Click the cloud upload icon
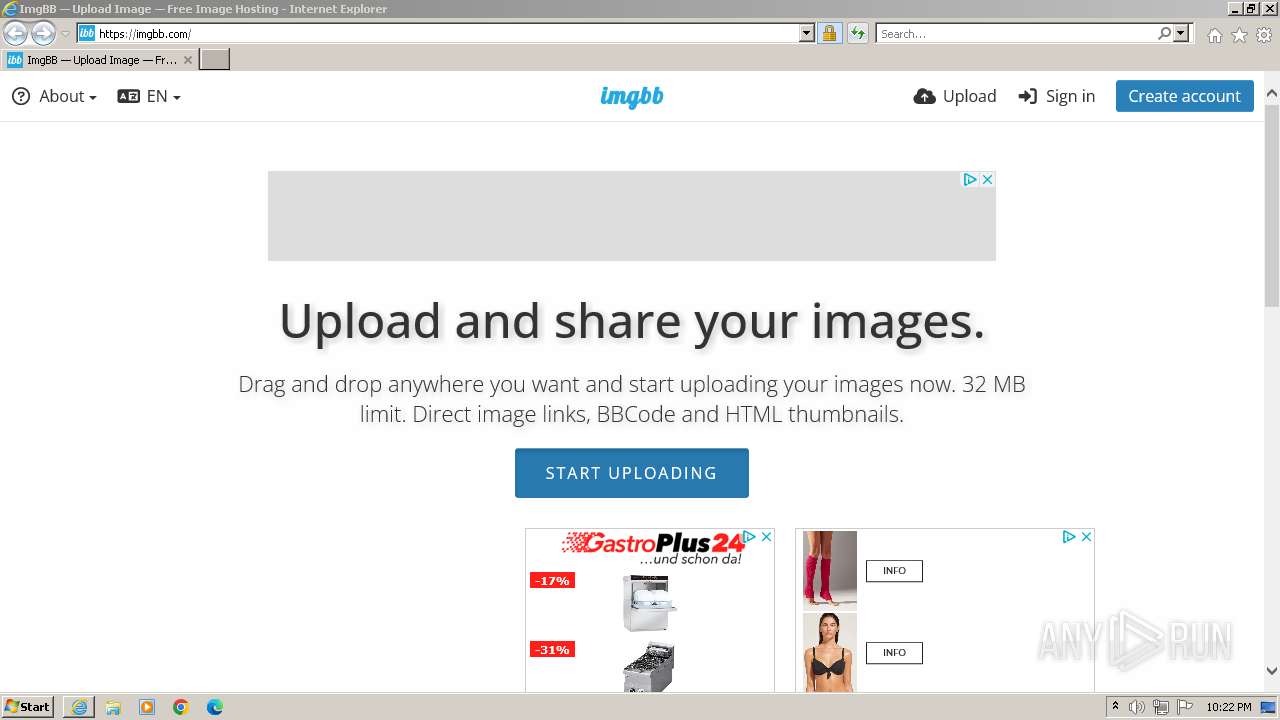 click(x=925, y=96)
